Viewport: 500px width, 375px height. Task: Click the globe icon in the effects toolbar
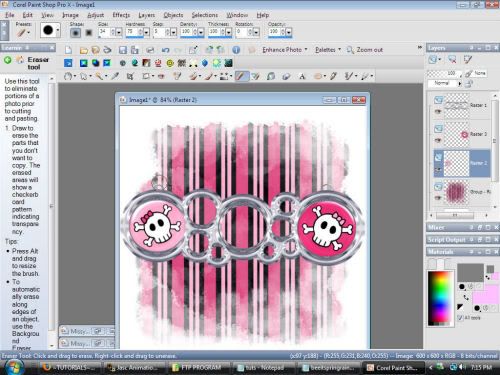coord(135,63)
